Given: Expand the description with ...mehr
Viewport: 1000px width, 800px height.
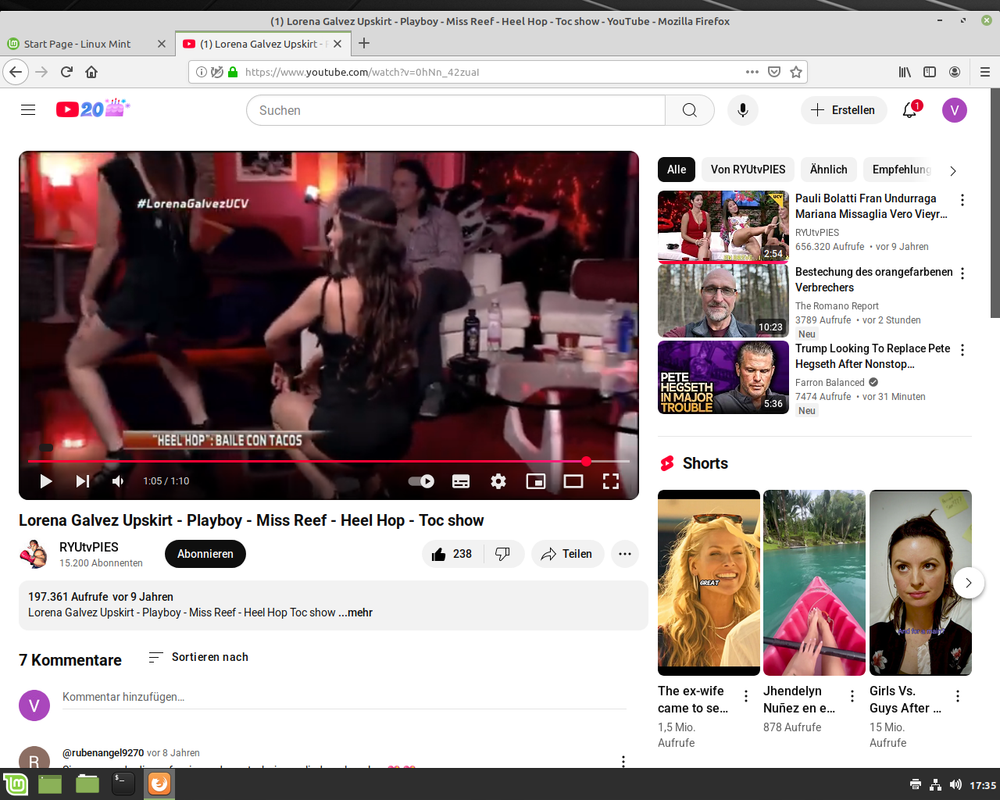Looking at the screenshot, I should [355, 612].
